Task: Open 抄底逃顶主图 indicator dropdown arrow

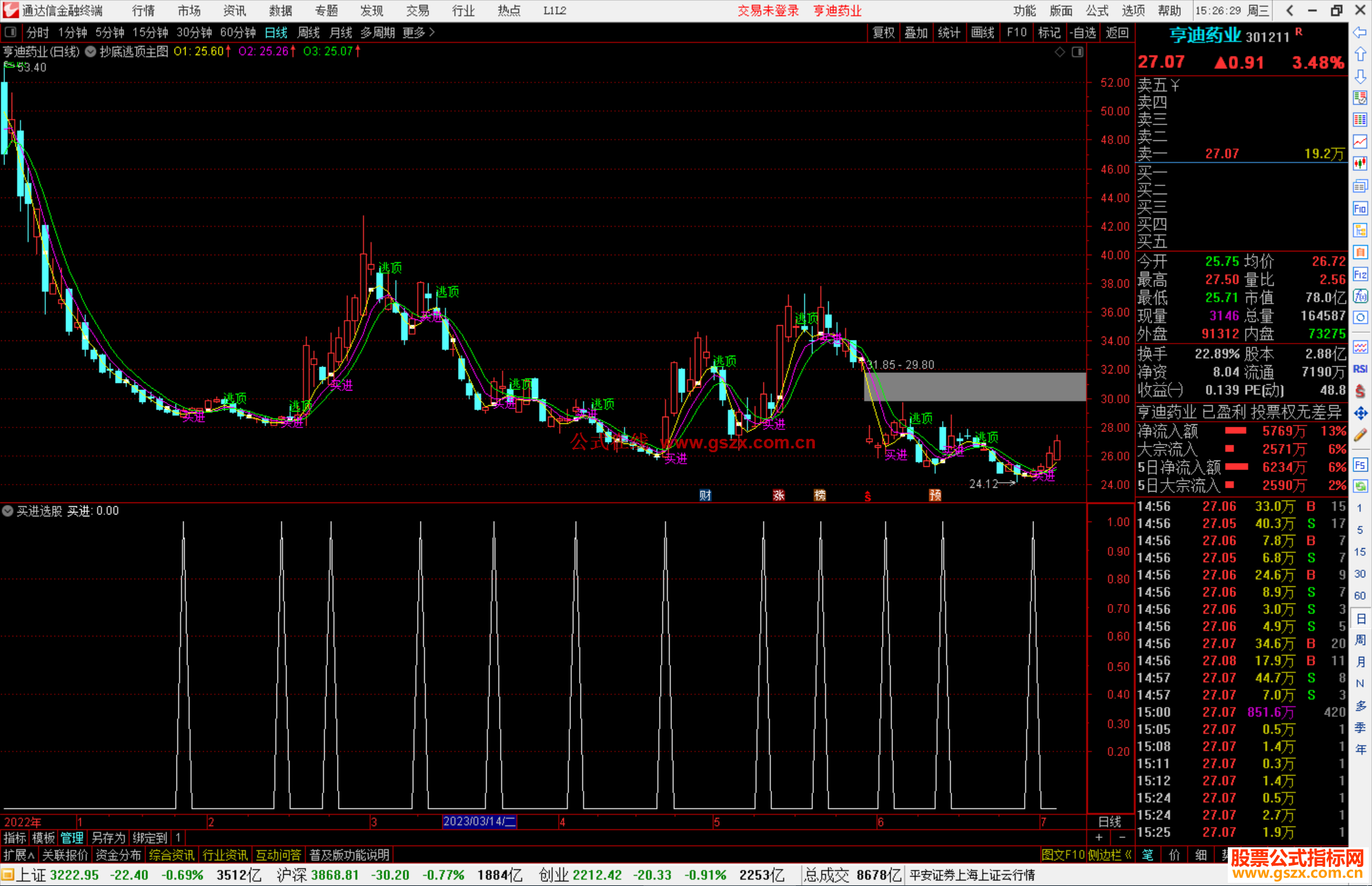Action: (91, 51)
